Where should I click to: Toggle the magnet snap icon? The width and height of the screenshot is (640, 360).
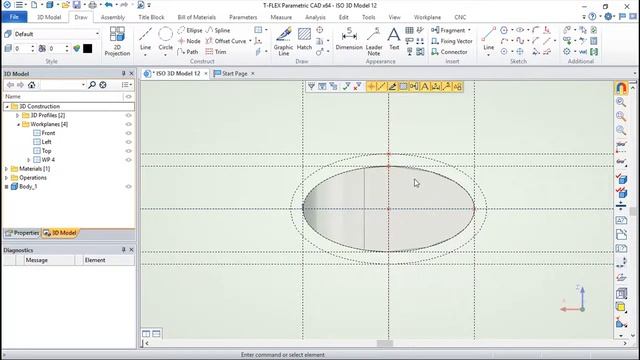621,88
